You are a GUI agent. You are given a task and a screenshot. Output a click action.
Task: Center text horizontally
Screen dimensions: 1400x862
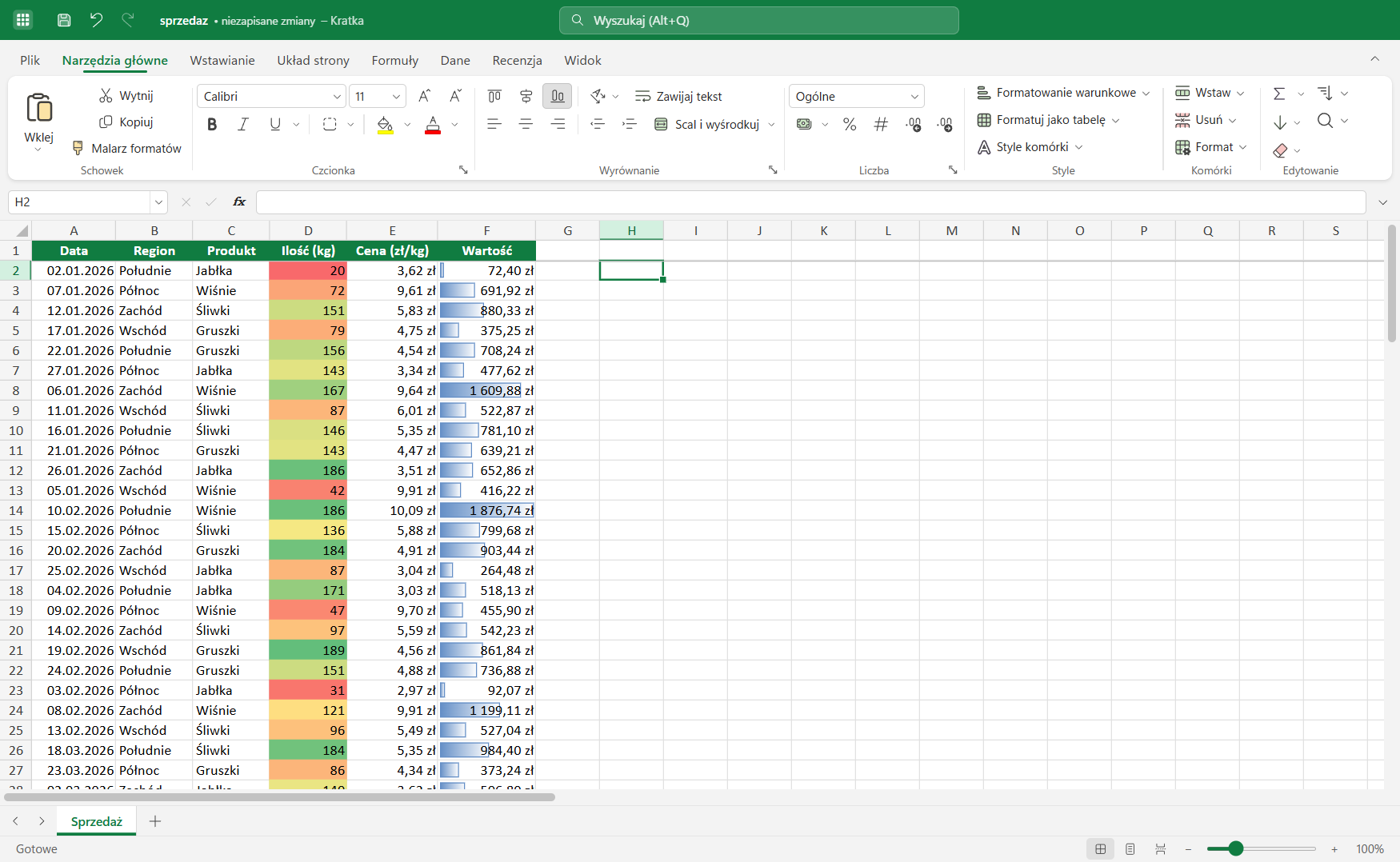pos(526,124)
